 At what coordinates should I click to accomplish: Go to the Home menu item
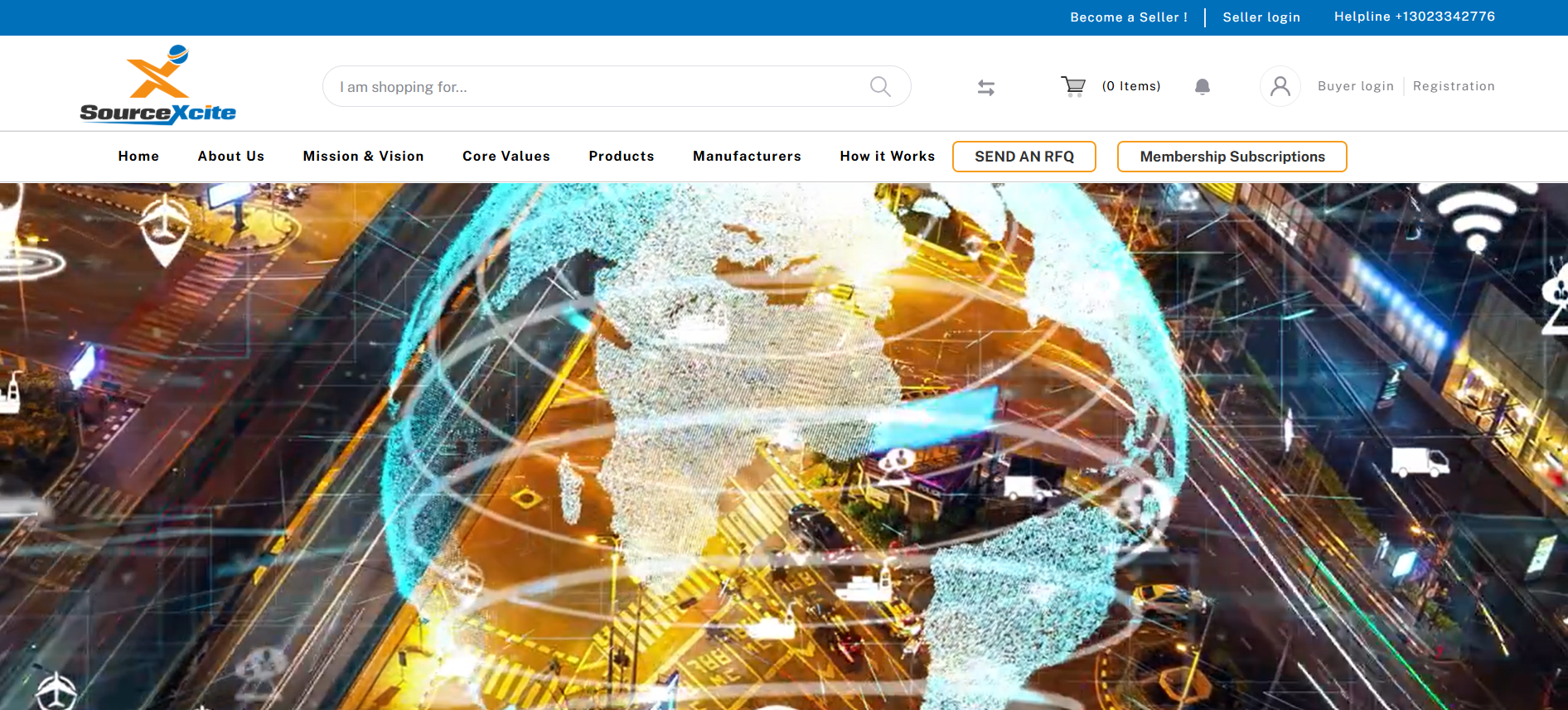coord(138,156)
